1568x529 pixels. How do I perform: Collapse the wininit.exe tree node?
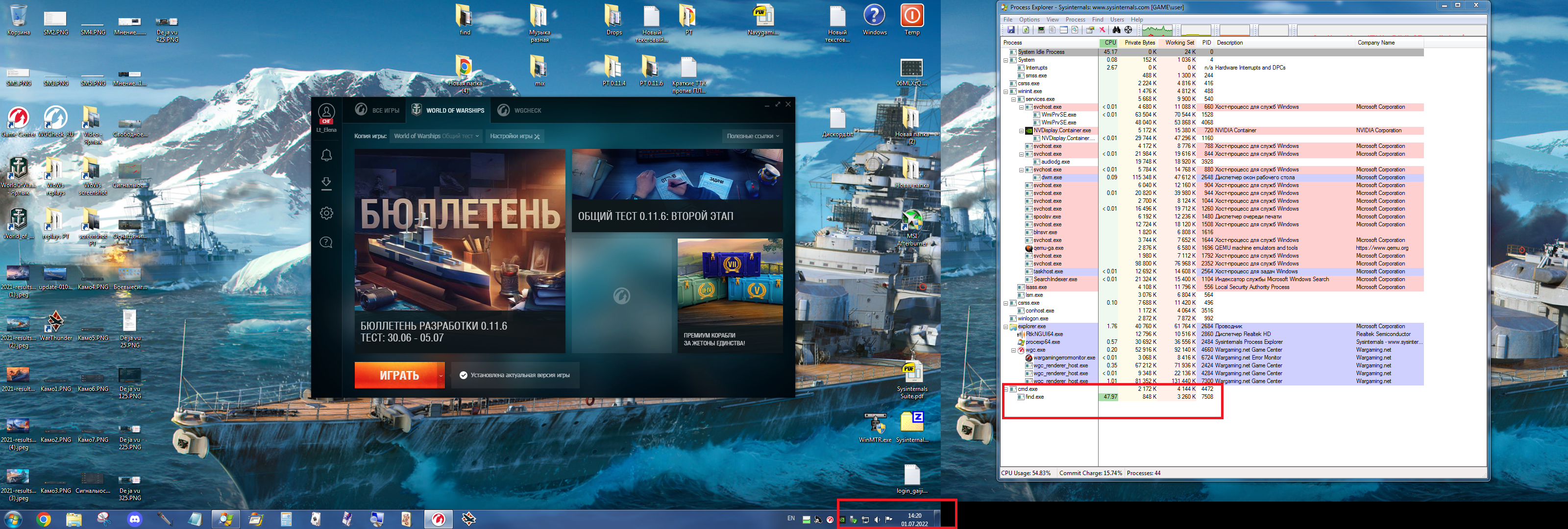coord(1005,91)
